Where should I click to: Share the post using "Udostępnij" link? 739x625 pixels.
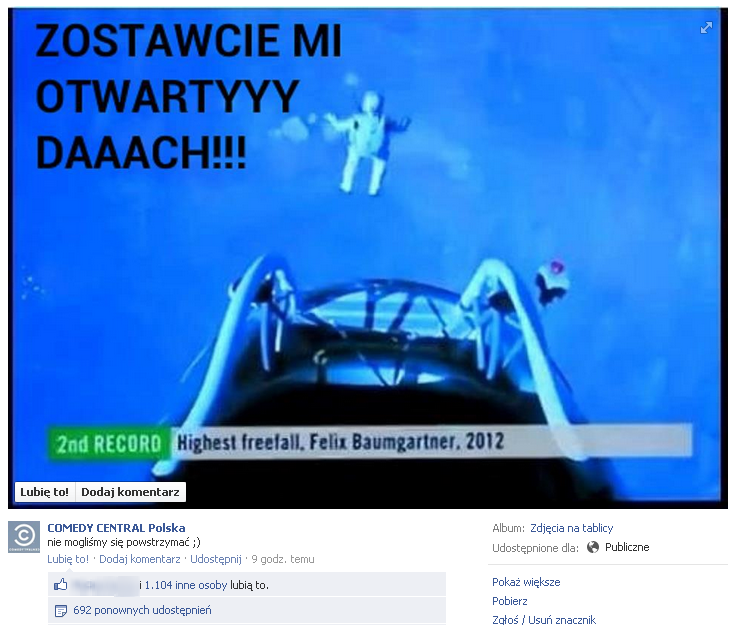click(x=216, y=559)
